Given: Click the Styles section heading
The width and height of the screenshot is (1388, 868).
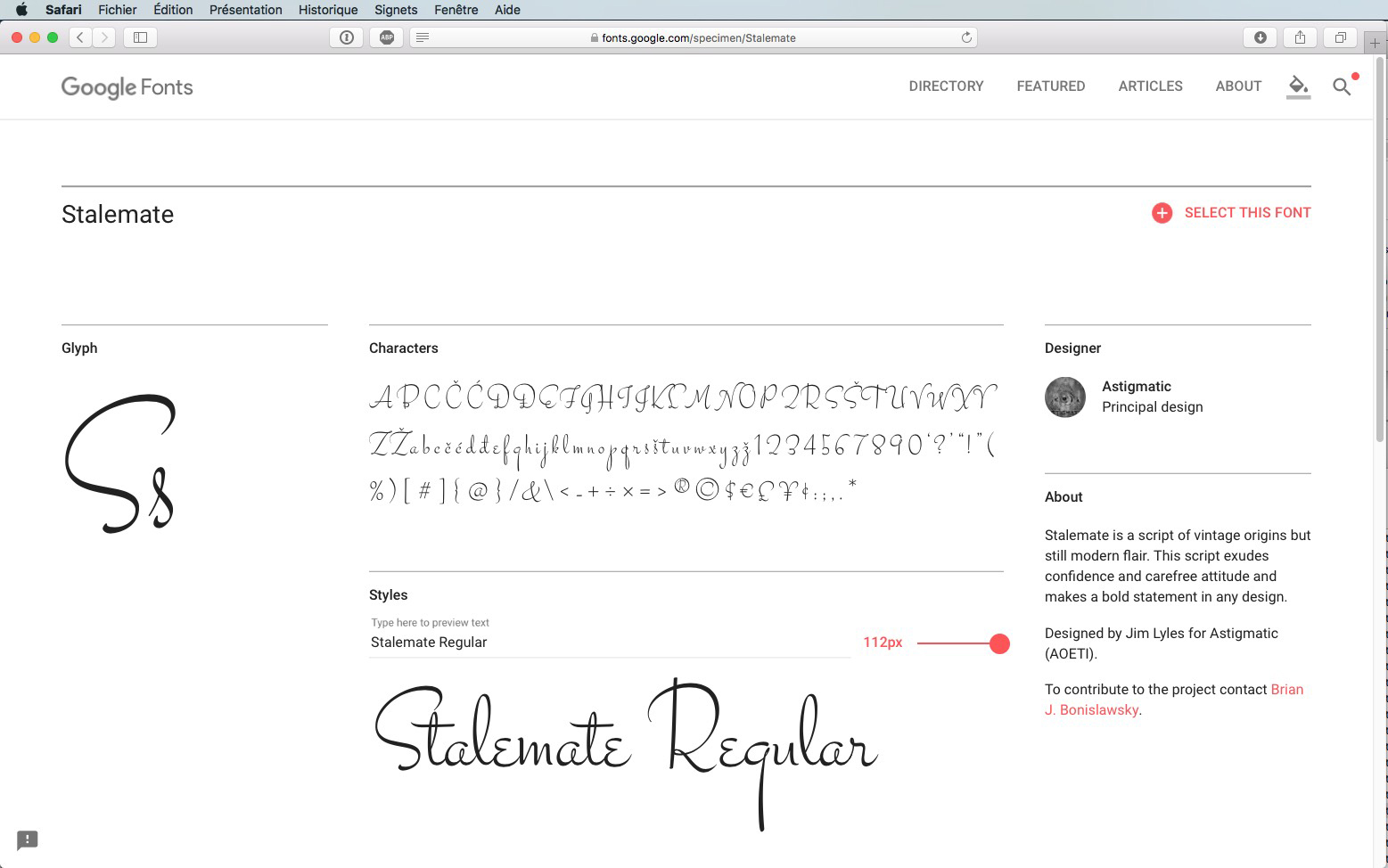Looking at the screenshot, I should click(x=389, y=595).
